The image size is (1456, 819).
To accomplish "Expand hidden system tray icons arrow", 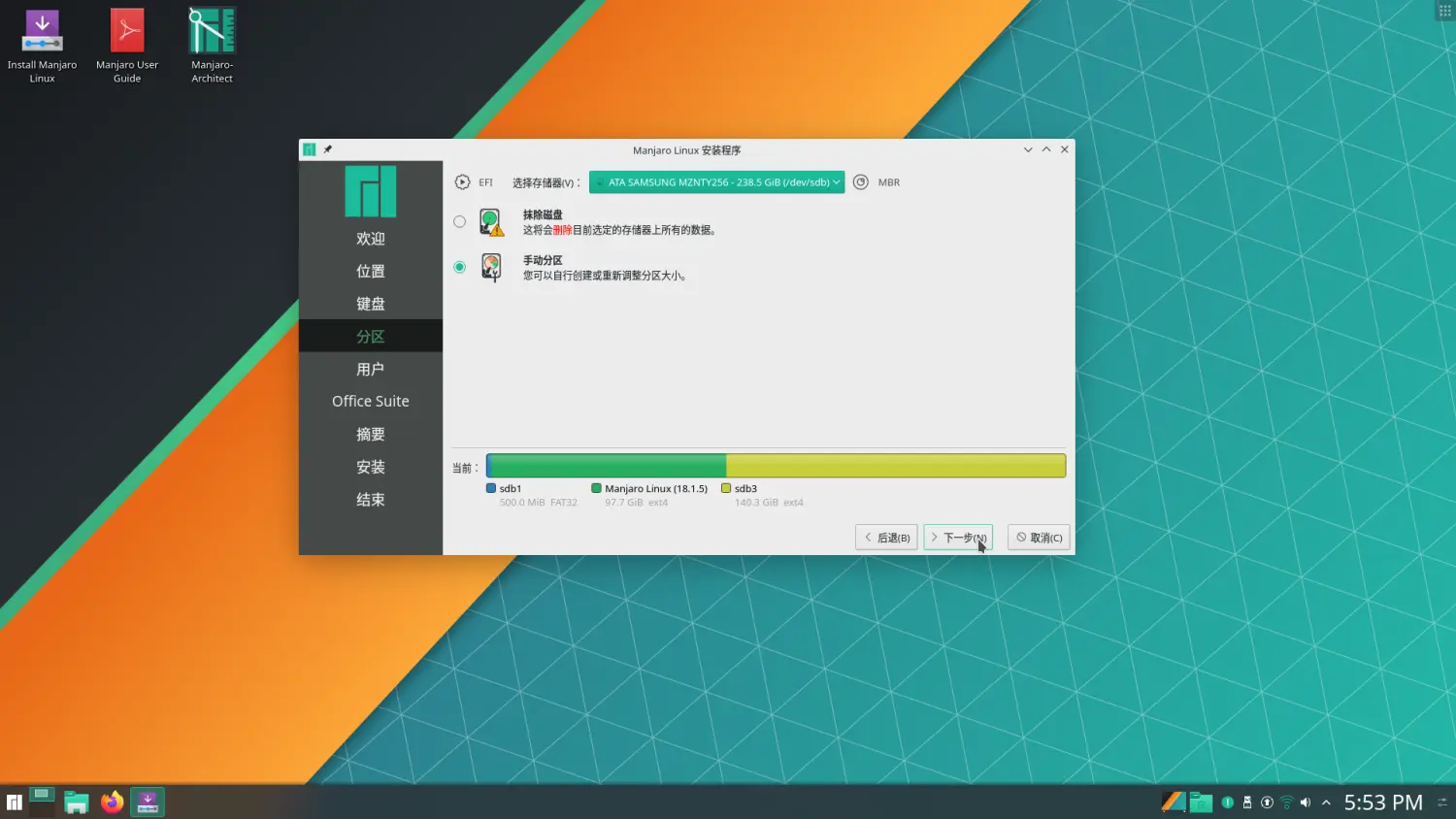I will tap(1326, 803).
